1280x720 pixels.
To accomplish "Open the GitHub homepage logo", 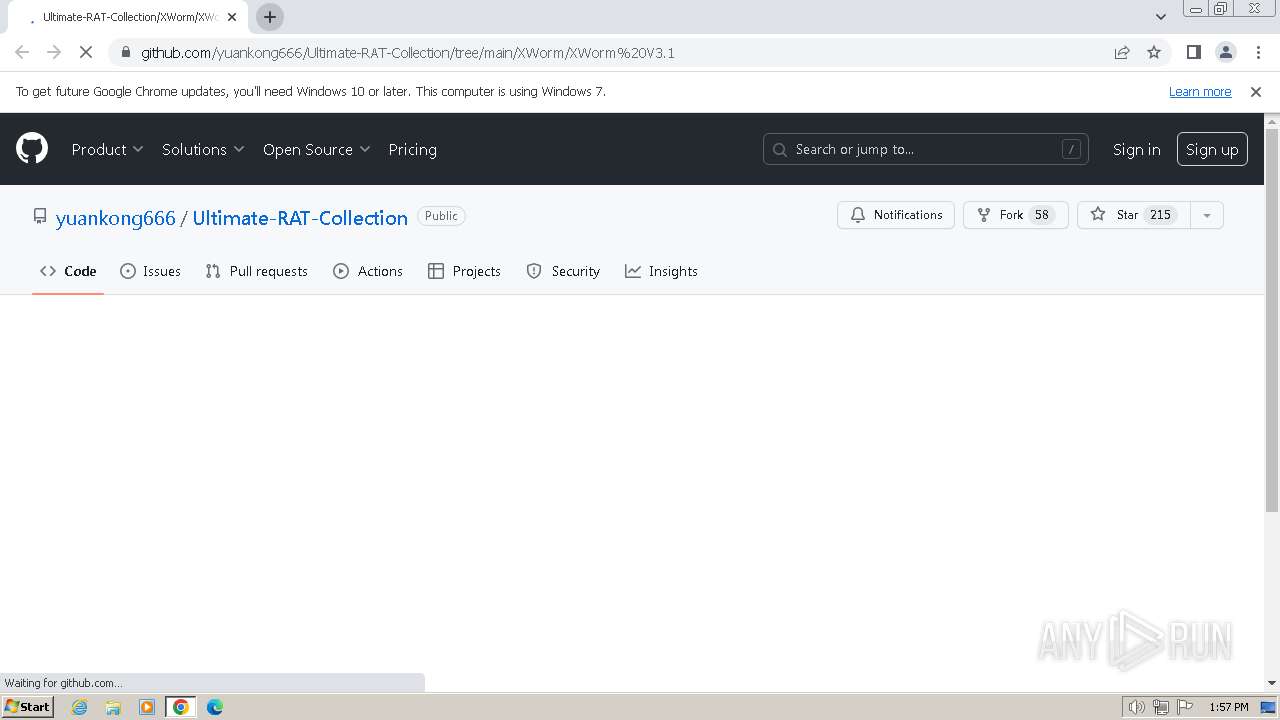I will tap(32, 149).
